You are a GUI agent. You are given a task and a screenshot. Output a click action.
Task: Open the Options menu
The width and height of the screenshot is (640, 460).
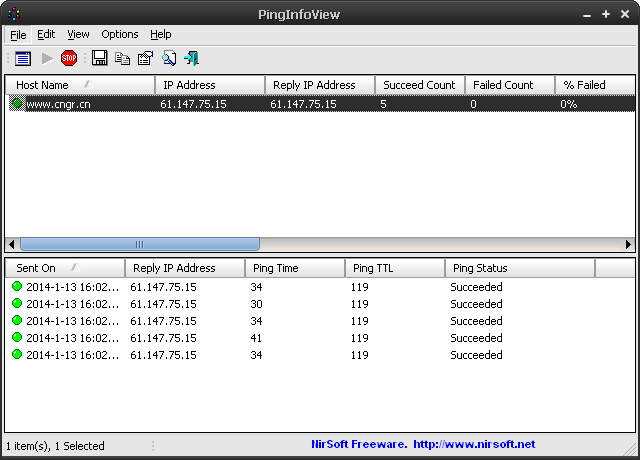(x=120, y=34)
